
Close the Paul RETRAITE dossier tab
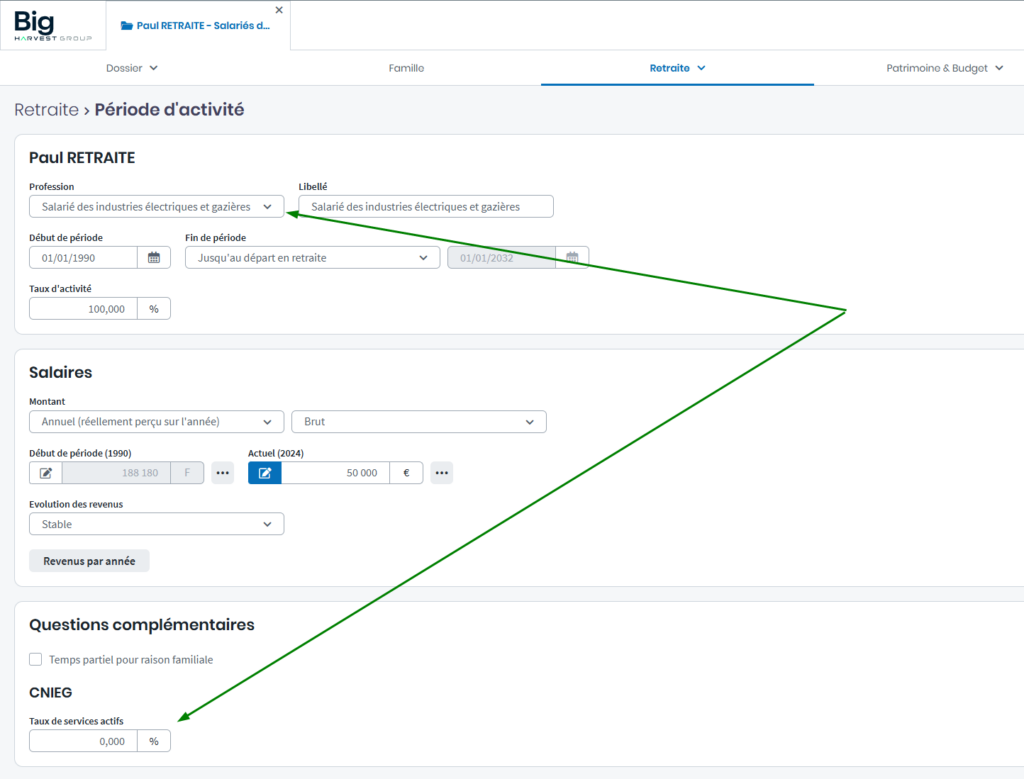(x=279, y=10)
